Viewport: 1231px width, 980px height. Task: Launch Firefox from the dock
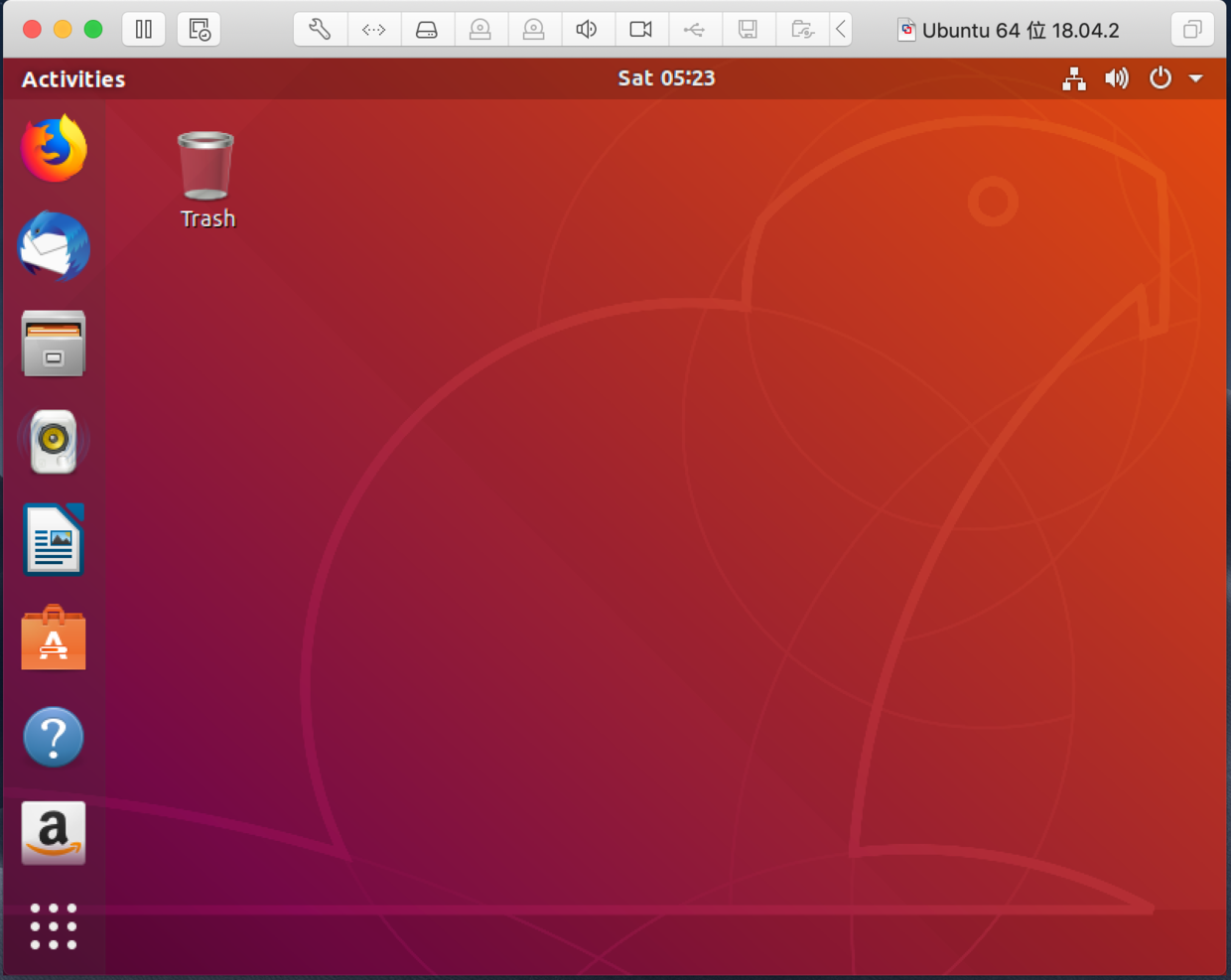pos(54,147)
